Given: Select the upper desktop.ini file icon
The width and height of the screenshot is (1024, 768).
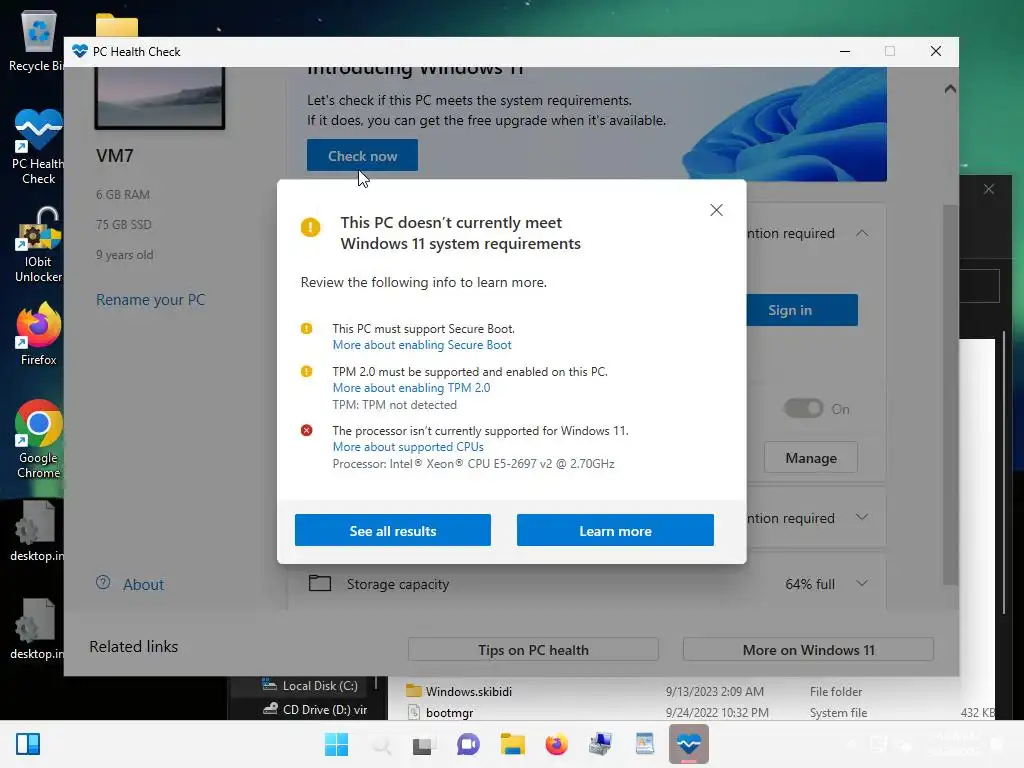Looking at the screenshot, I should (35, 531).
